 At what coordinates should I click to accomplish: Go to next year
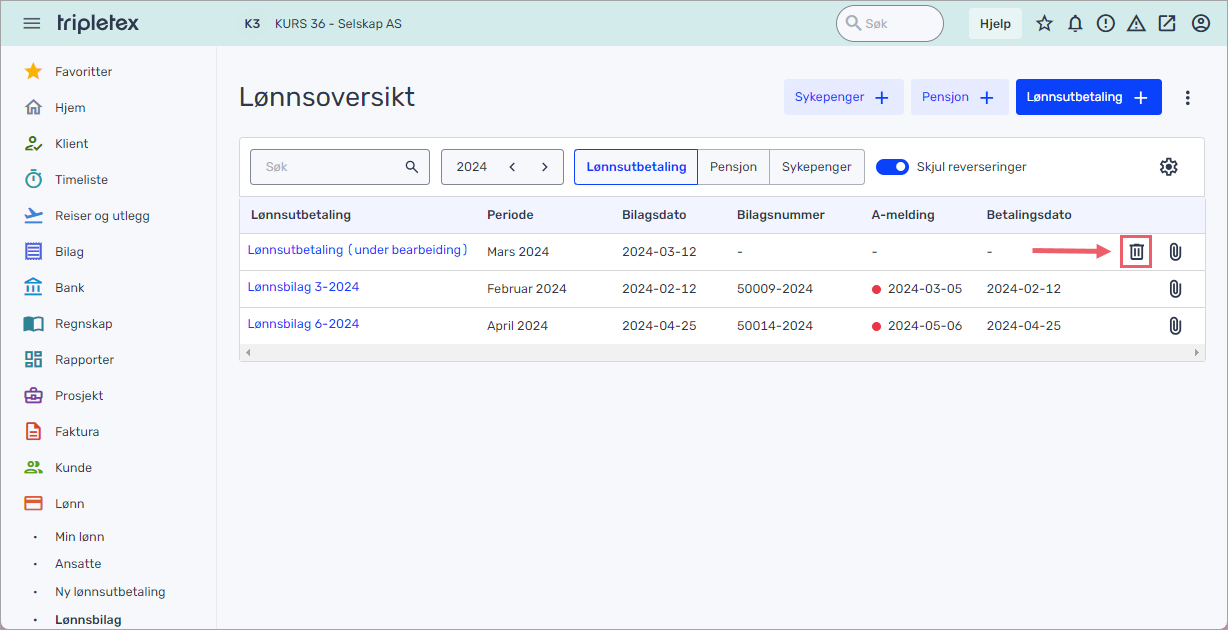tap(544, 167)
